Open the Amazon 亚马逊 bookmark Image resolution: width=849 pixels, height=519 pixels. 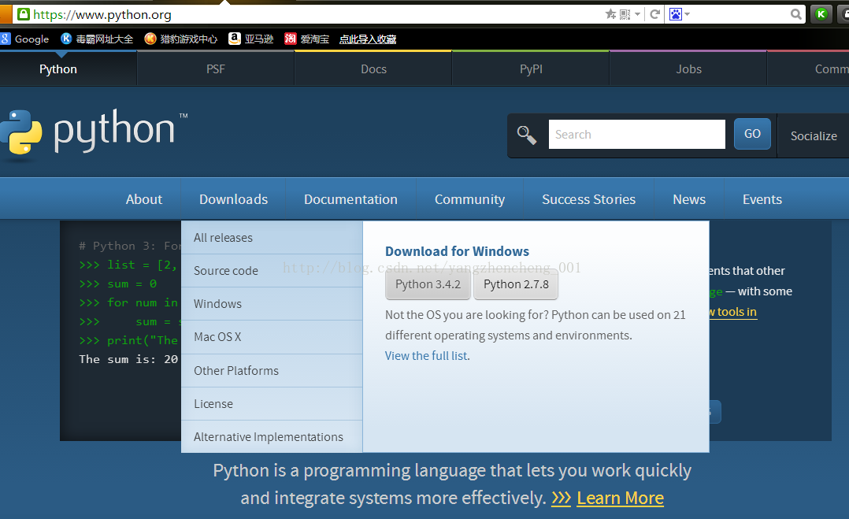tap(251, 39)
